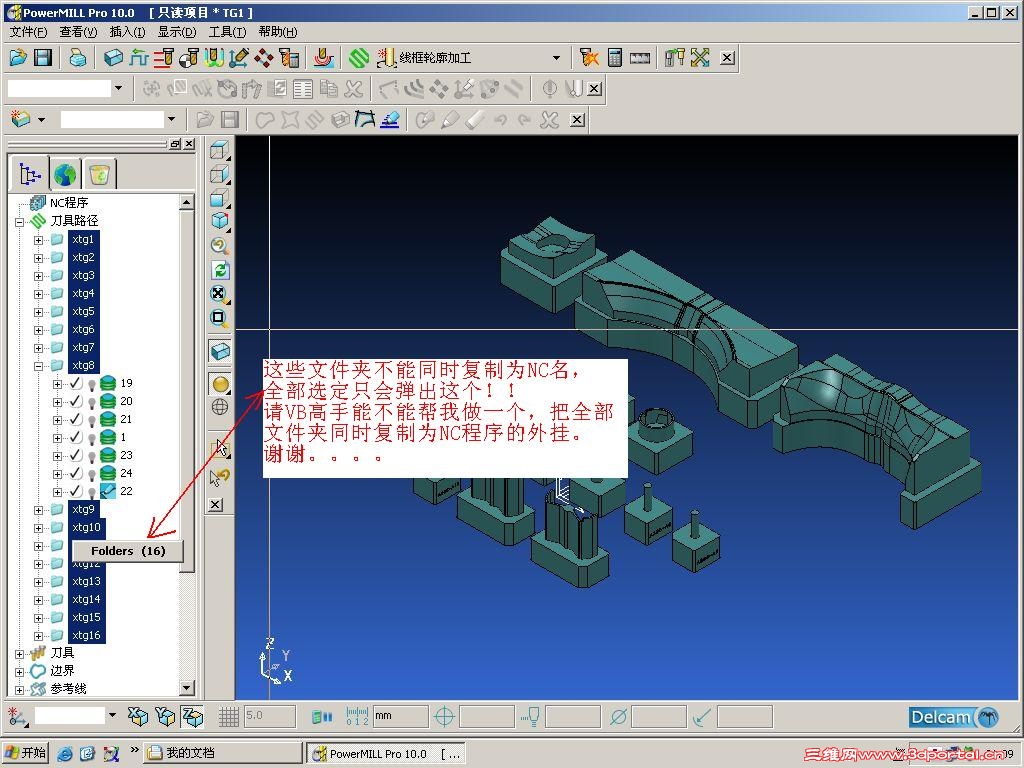Open the globe browser tab icon

(65, 174)
